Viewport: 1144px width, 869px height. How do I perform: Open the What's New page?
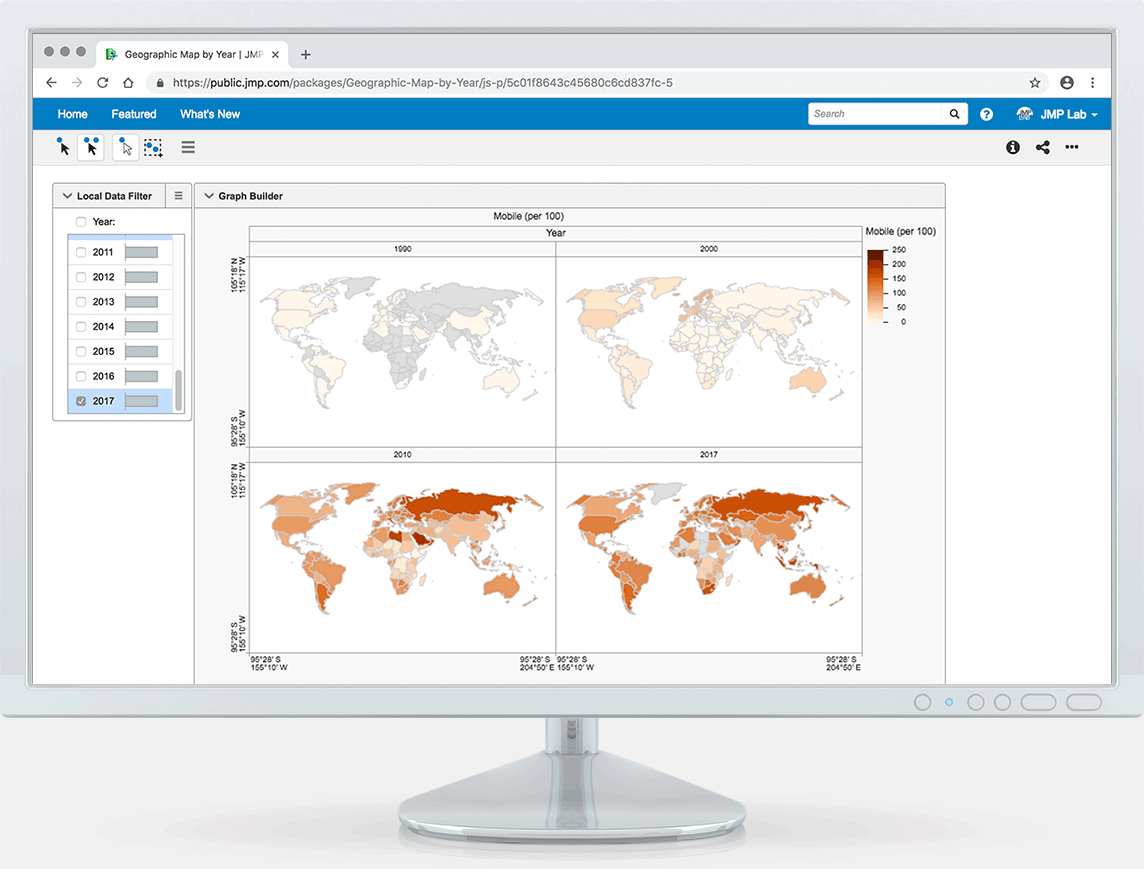(x=210, y=114)
